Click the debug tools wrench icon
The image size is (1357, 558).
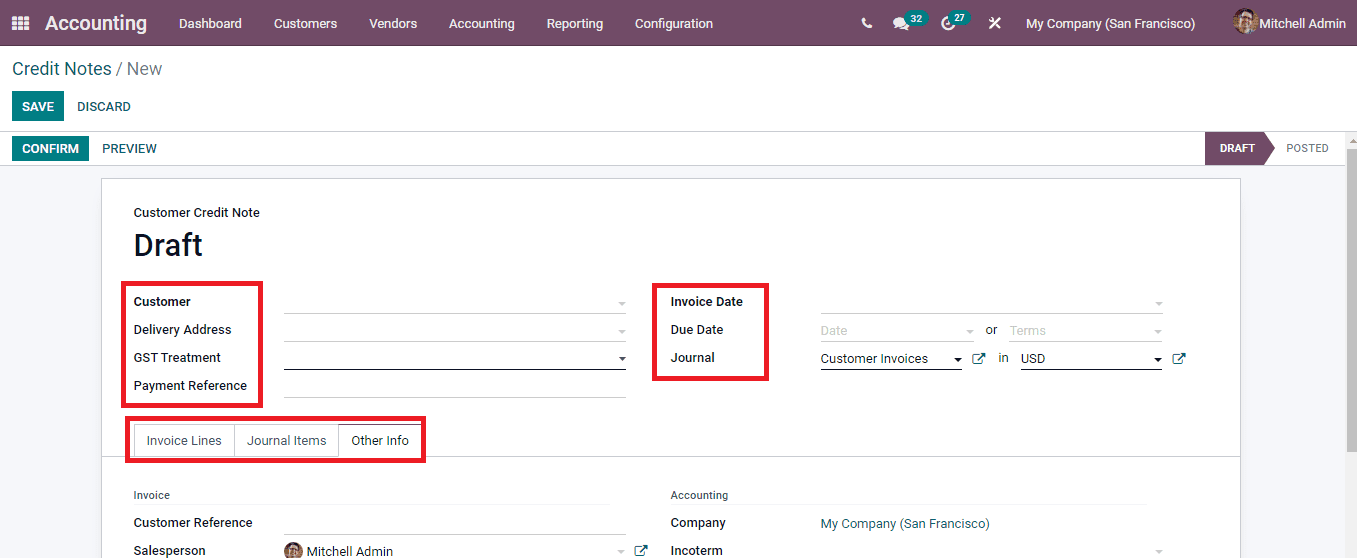994,23
